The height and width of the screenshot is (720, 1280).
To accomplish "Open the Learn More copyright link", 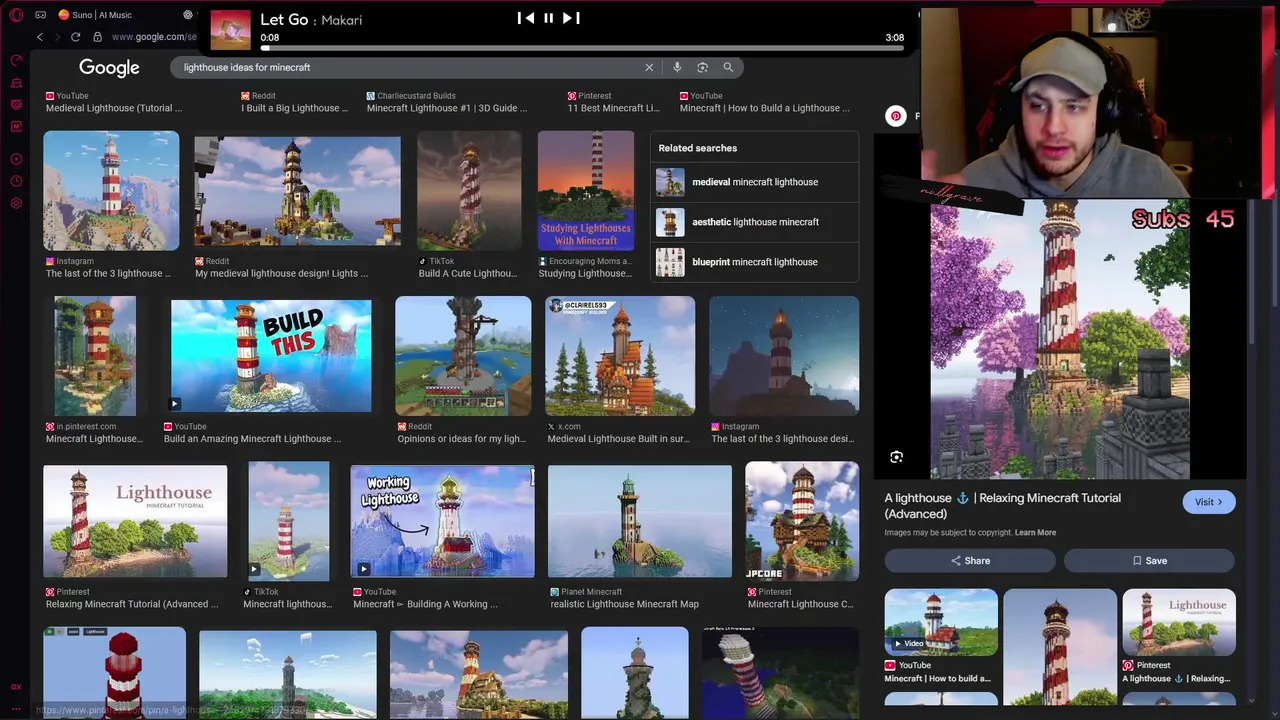I will (x=1035, y=532).
